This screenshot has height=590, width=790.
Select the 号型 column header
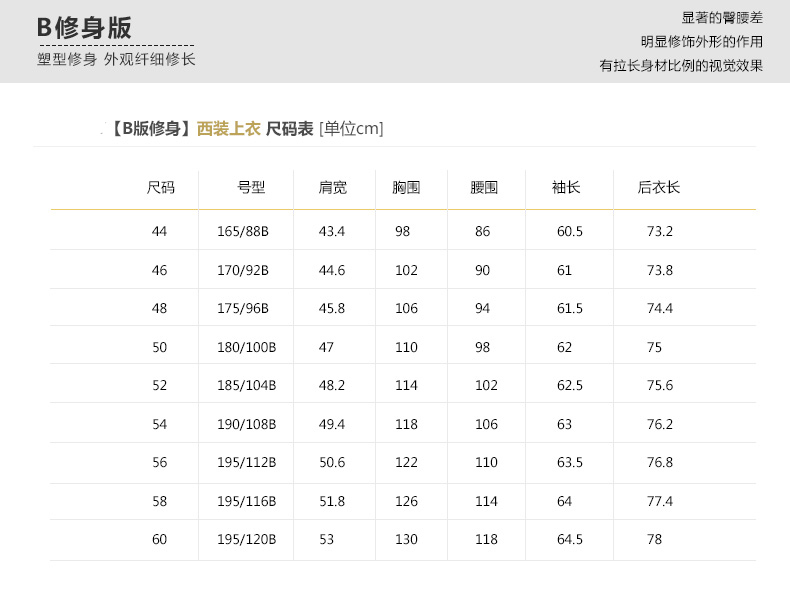coord(251,187)
